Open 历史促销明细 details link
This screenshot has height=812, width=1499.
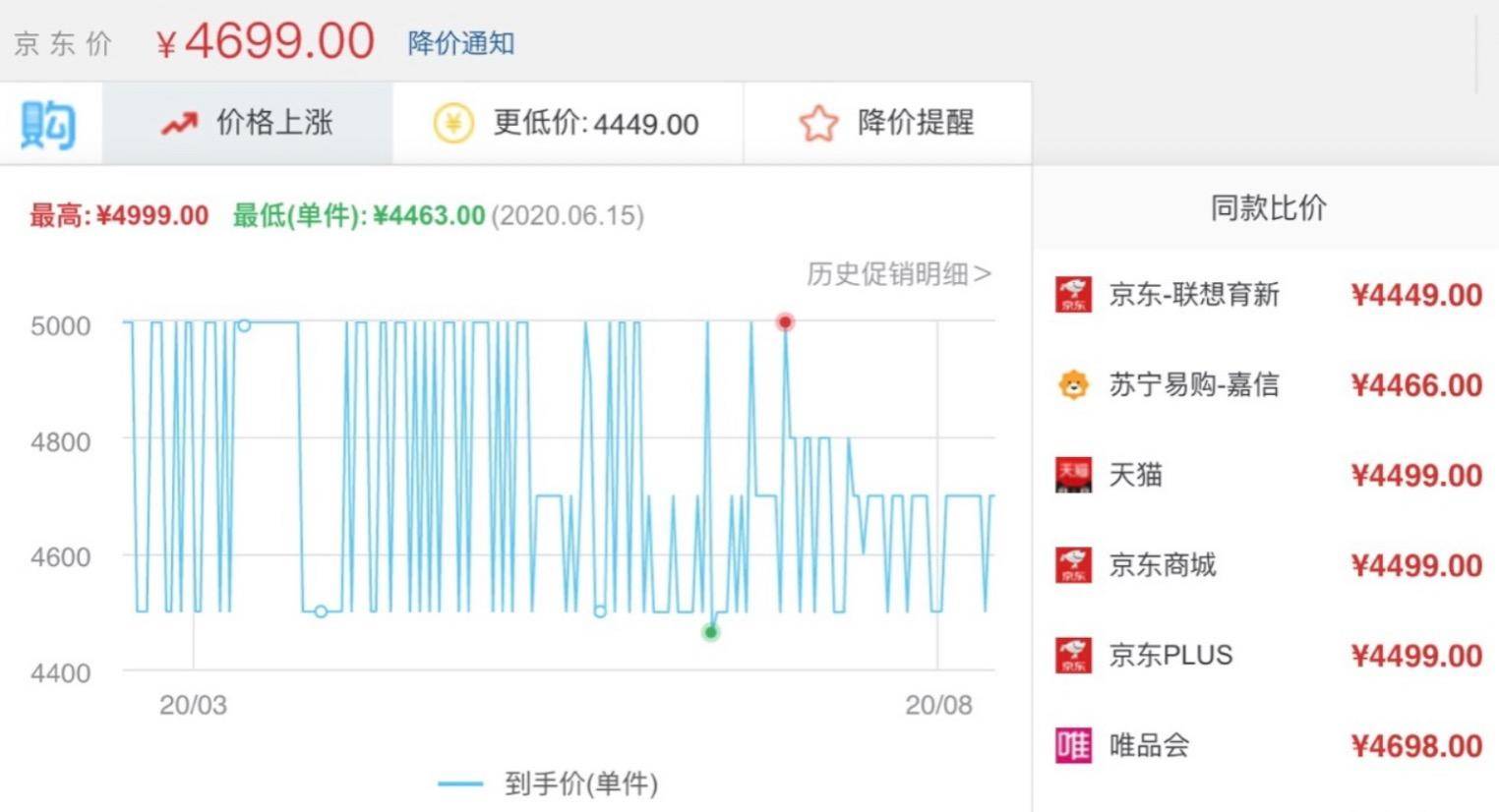899,273
